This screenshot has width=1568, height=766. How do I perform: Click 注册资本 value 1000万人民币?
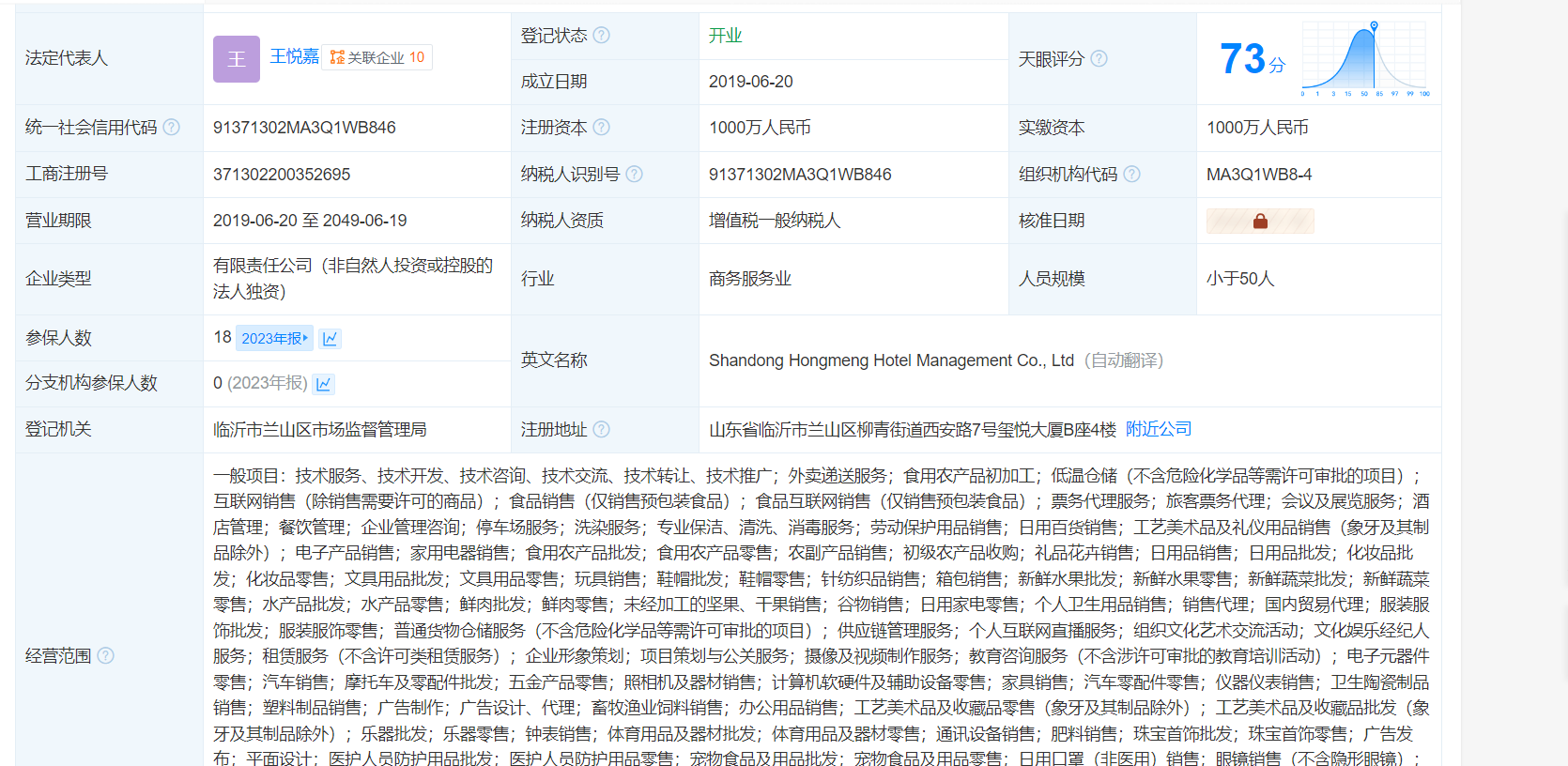coord(760,128)
